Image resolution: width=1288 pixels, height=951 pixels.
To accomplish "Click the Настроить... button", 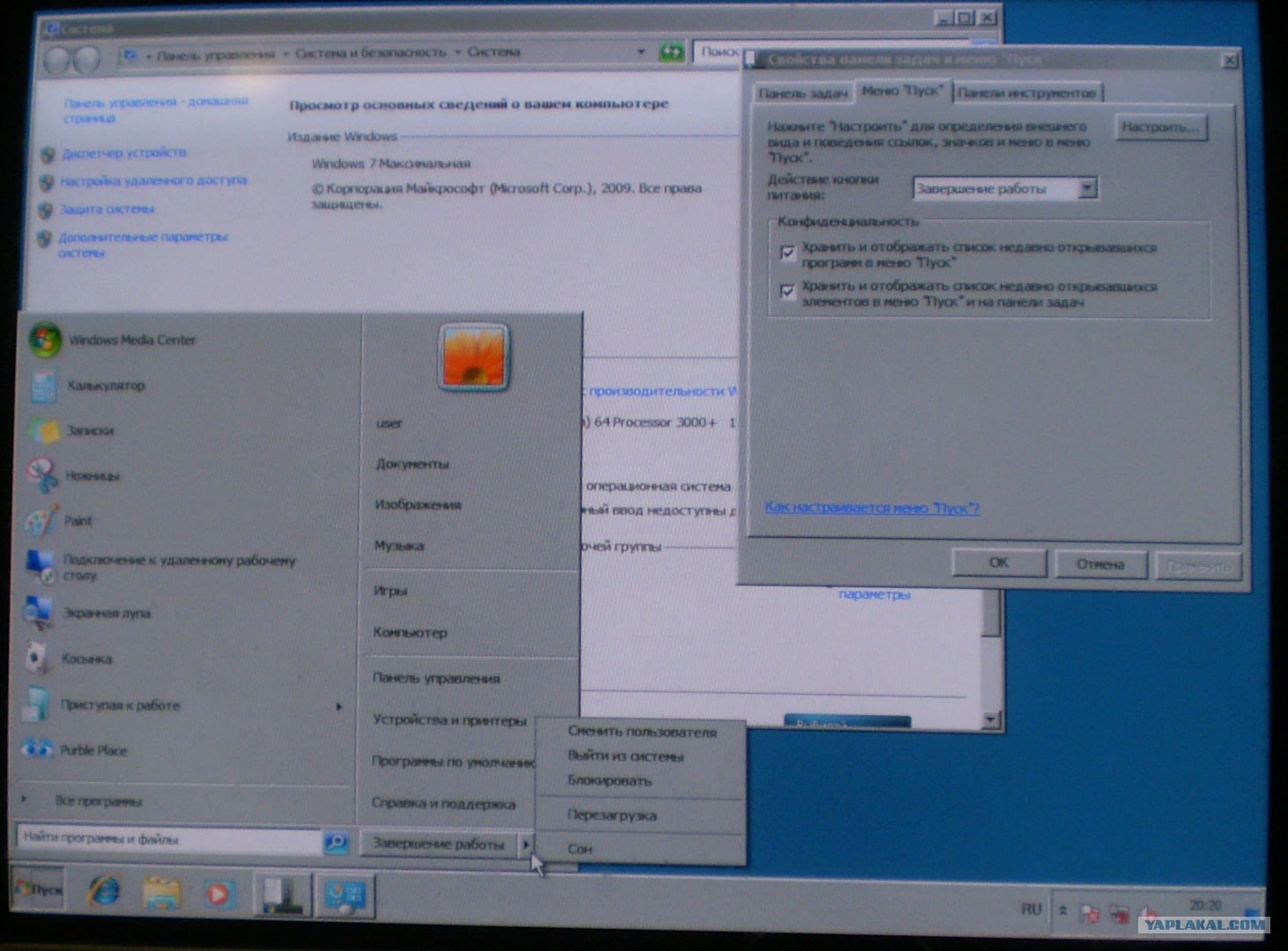I will pyautogui.click(x=1160, y=129).
